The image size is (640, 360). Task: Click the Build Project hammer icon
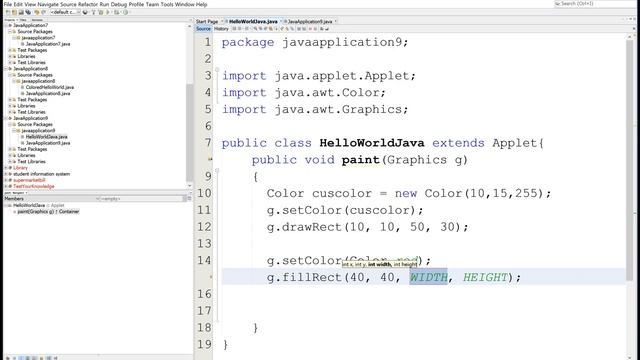click(x=93, y=12)
